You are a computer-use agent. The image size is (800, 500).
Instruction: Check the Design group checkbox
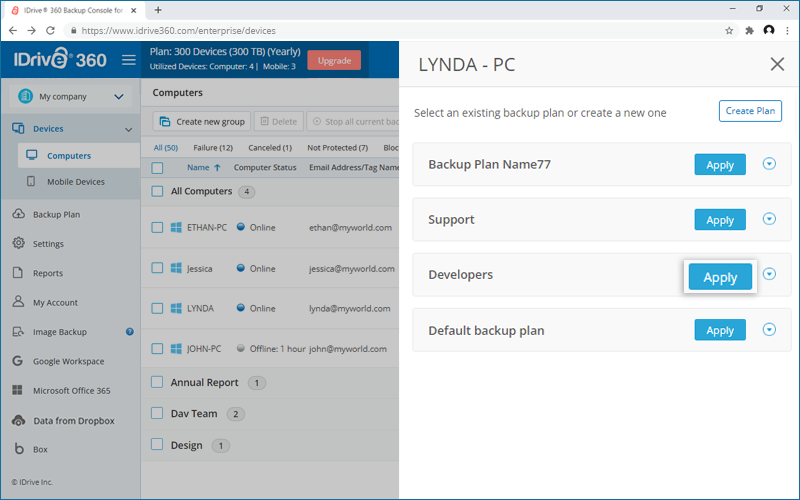[157, 444]
